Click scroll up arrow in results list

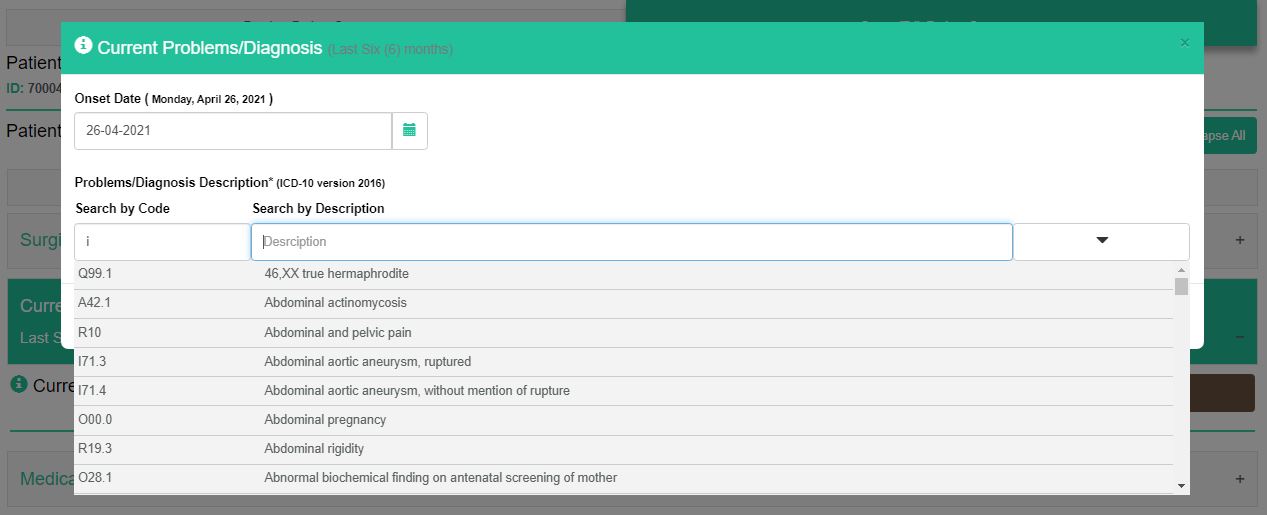click(1181, 270)
